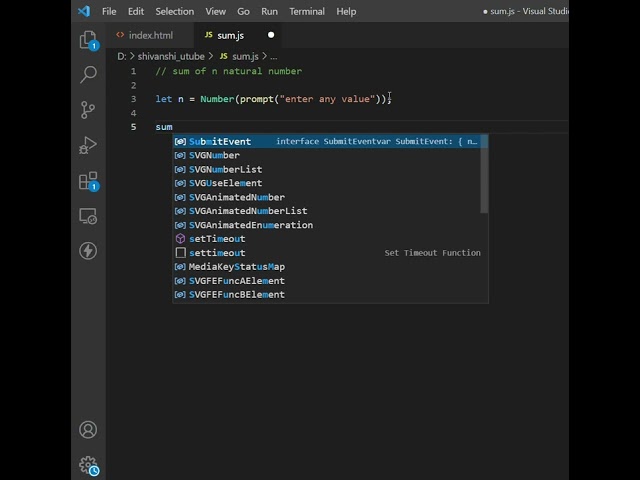Screen dimensions: 640x480
Task: Click the sum.js breadcrumb item
Action: (239, 56)
